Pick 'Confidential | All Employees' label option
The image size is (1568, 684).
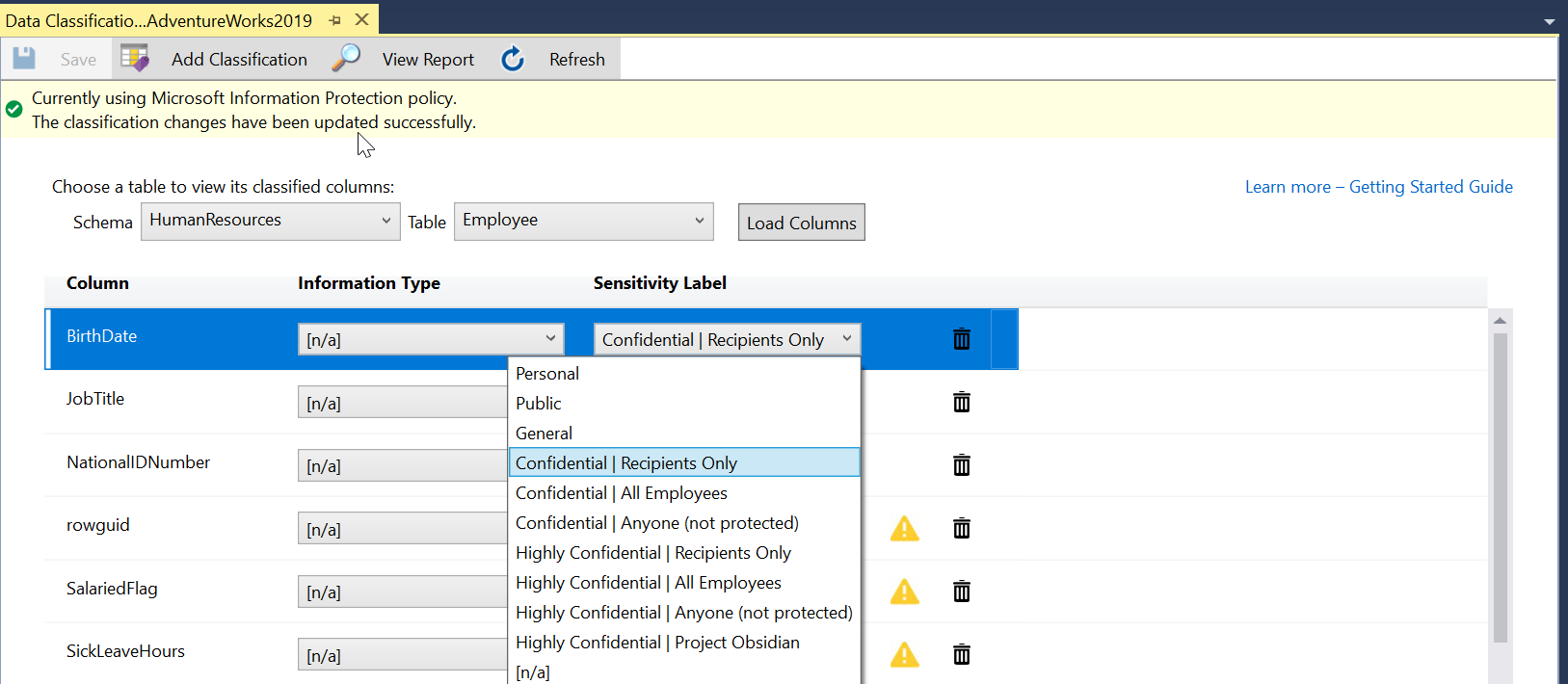click(622, 493)
